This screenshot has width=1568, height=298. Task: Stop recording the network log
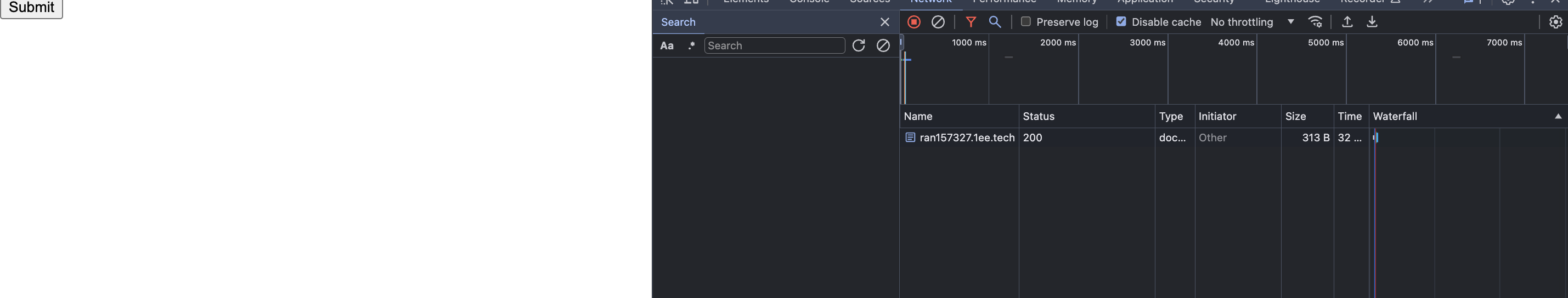(x=913, y=22)
